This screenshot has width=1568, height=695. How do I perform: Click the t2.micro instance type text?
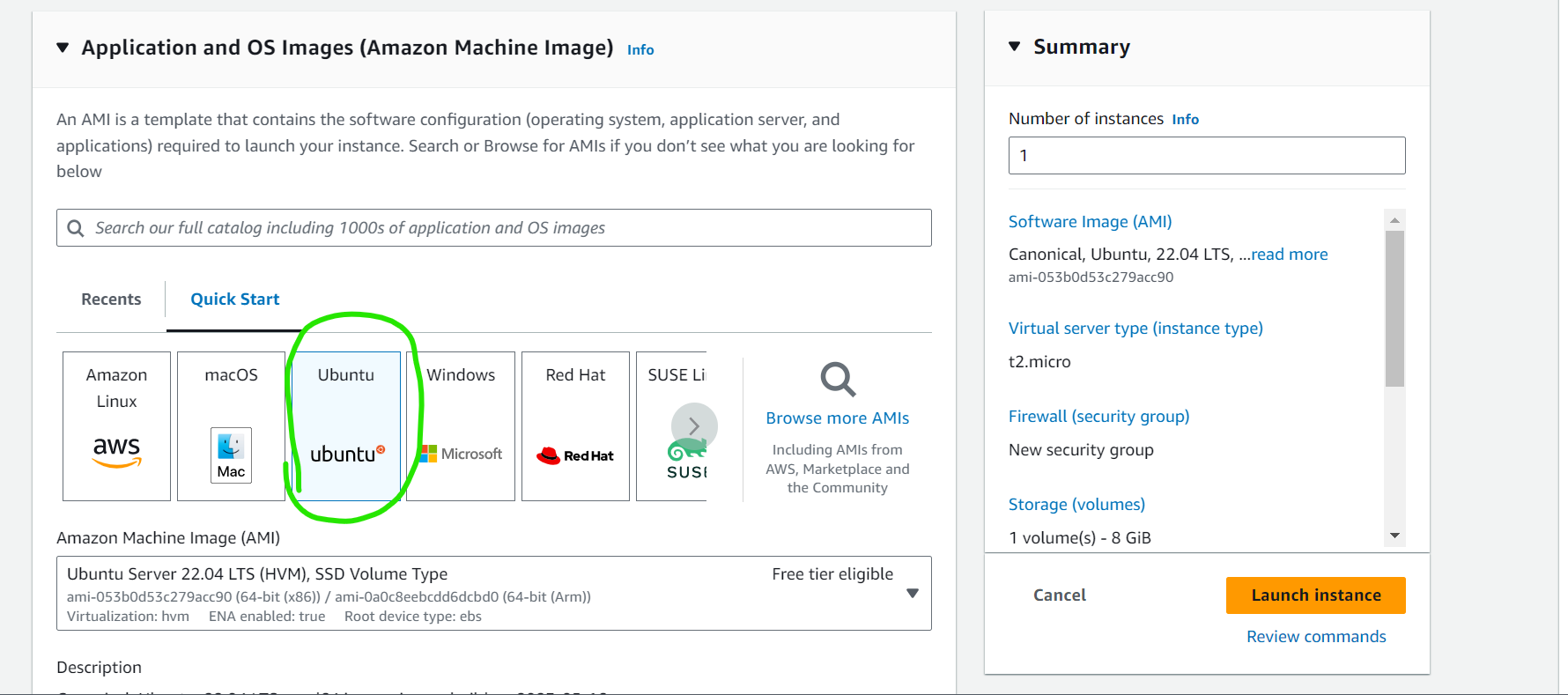1039,362
